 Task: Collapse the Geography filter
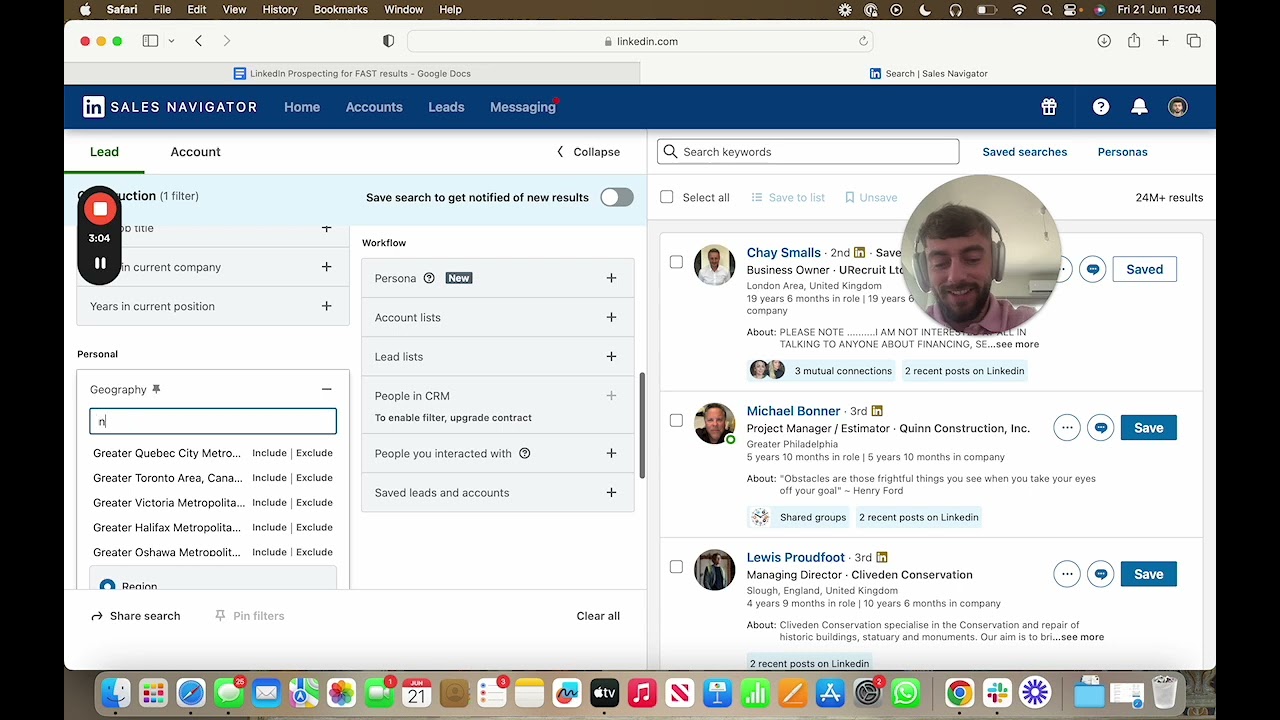pos(326,389)
